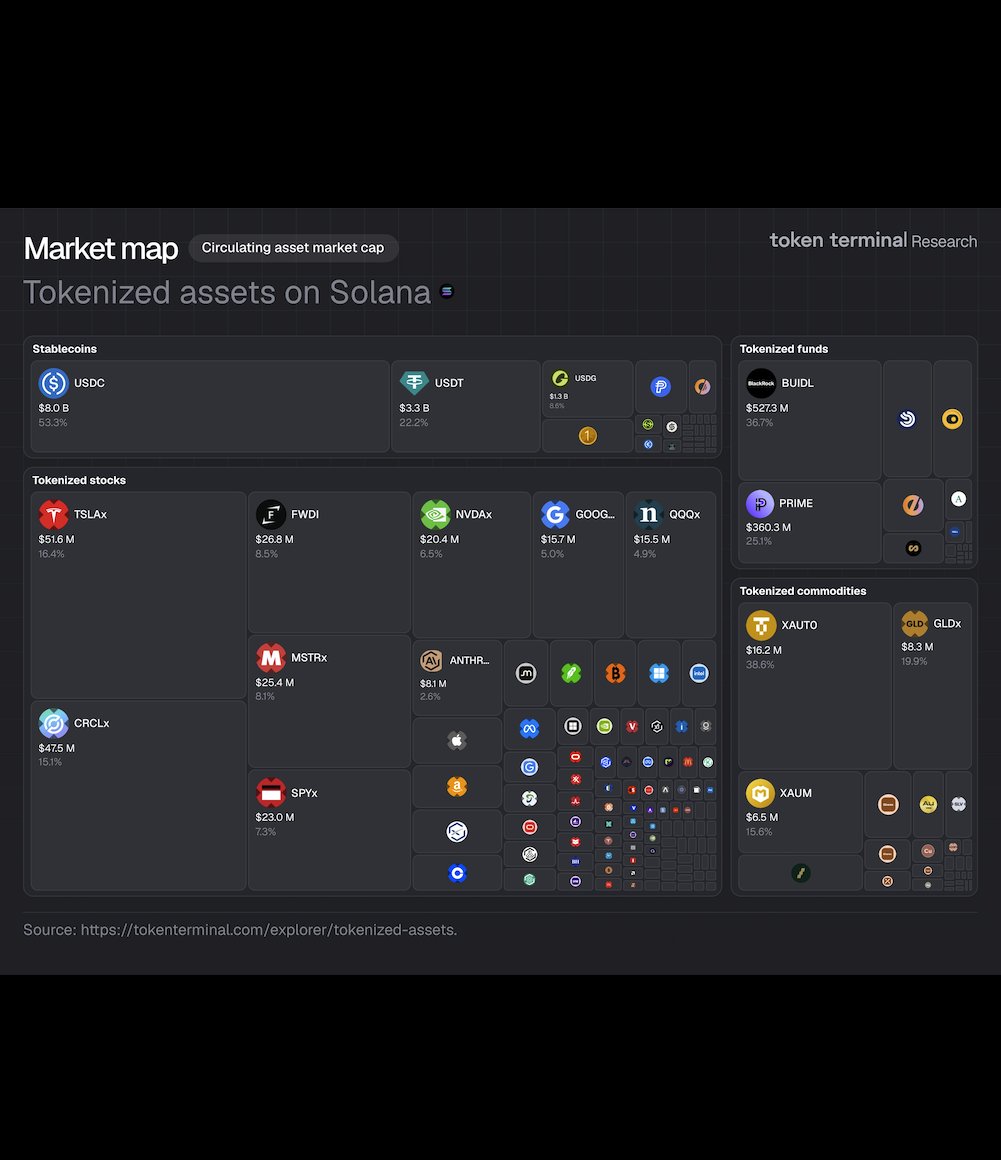The width and height of the screenshot is (1001, 1160).
Task: Click the USDC stablecoin logo
Action: click(x=53, y=383)
